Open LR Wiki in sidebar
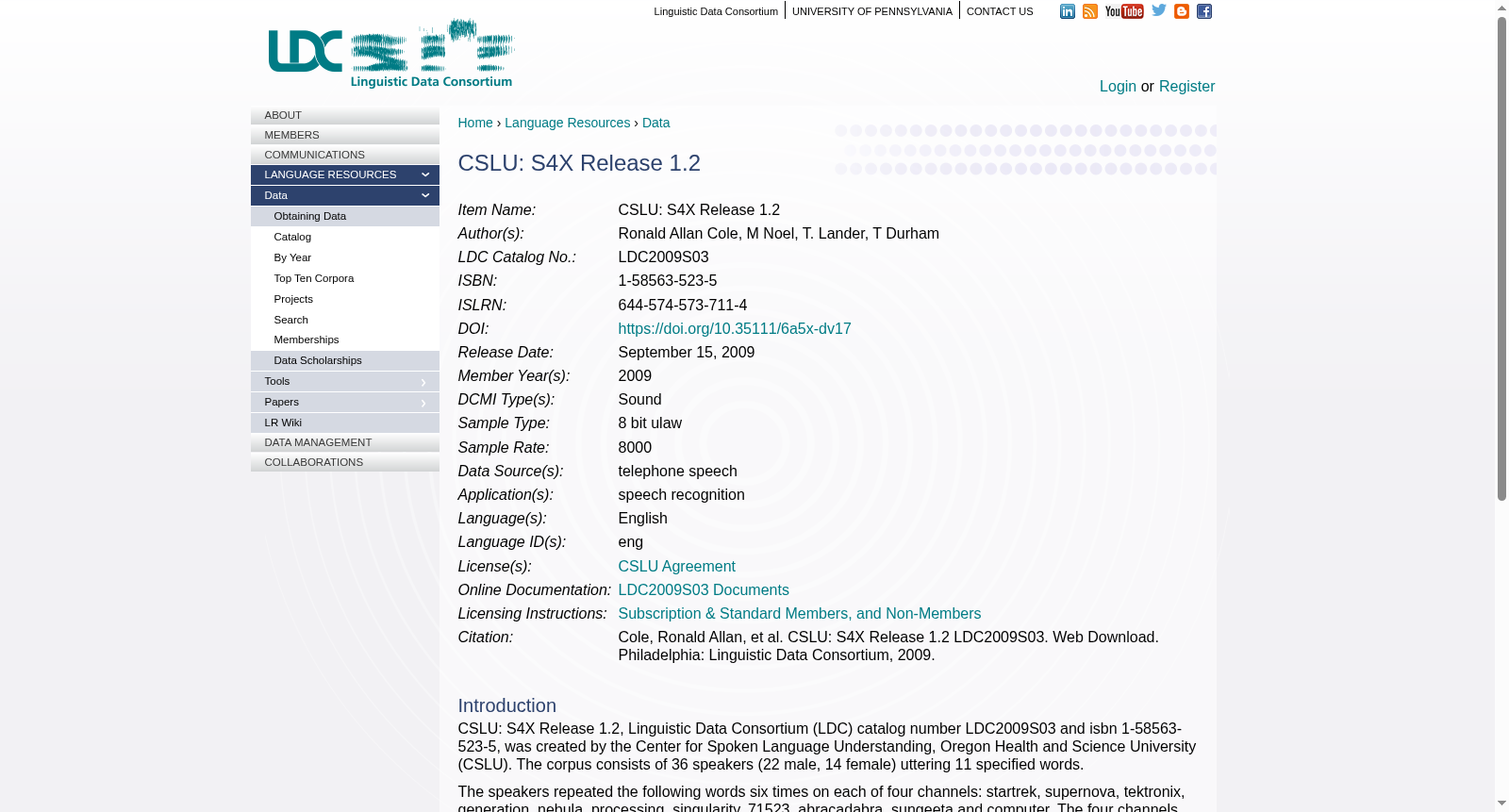This screenshot has height=812, width=1509. click(x=345, y=423)
